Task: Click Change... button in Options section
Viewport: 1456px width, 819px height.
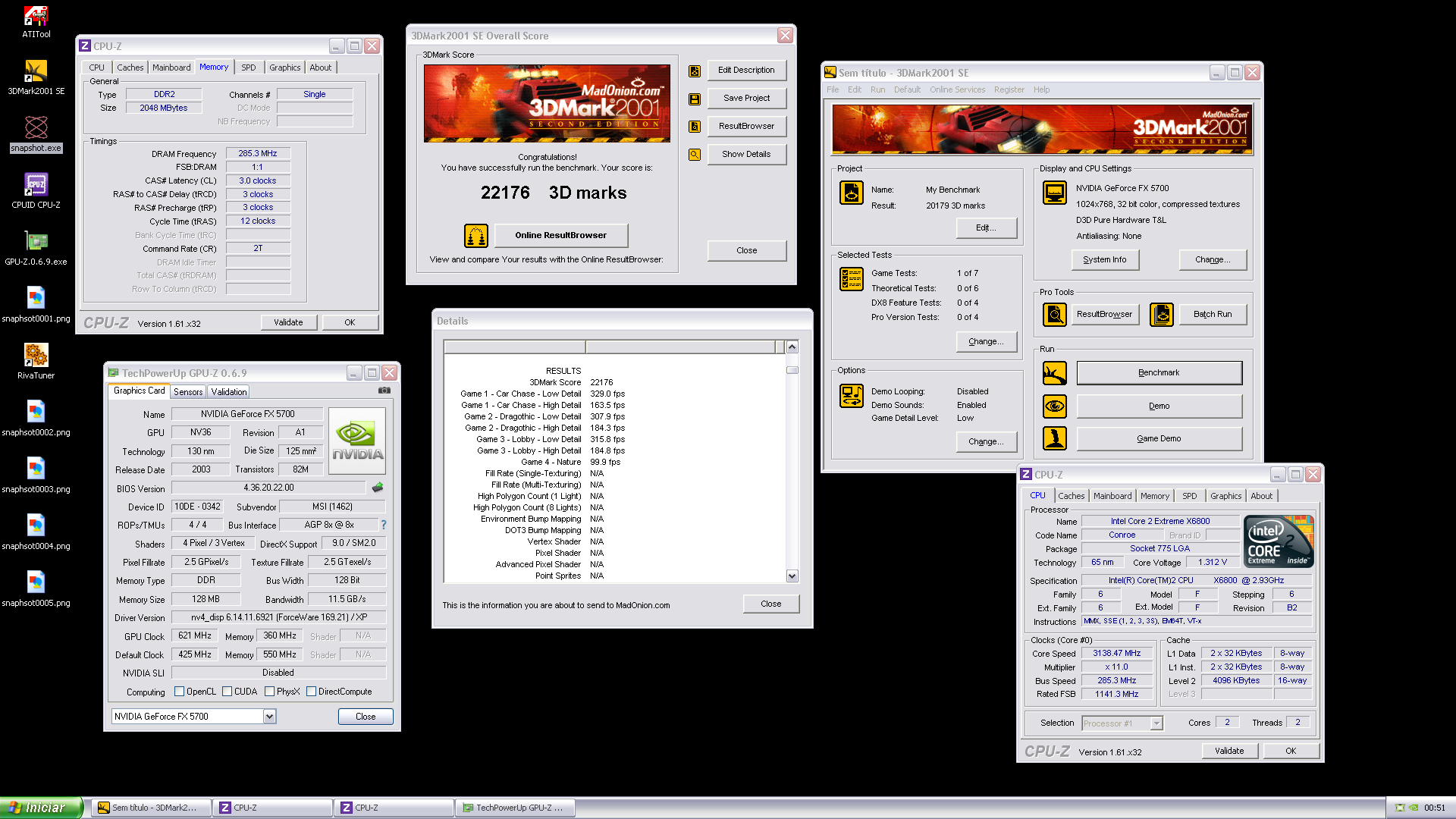Action: click(x=986, y=442)
